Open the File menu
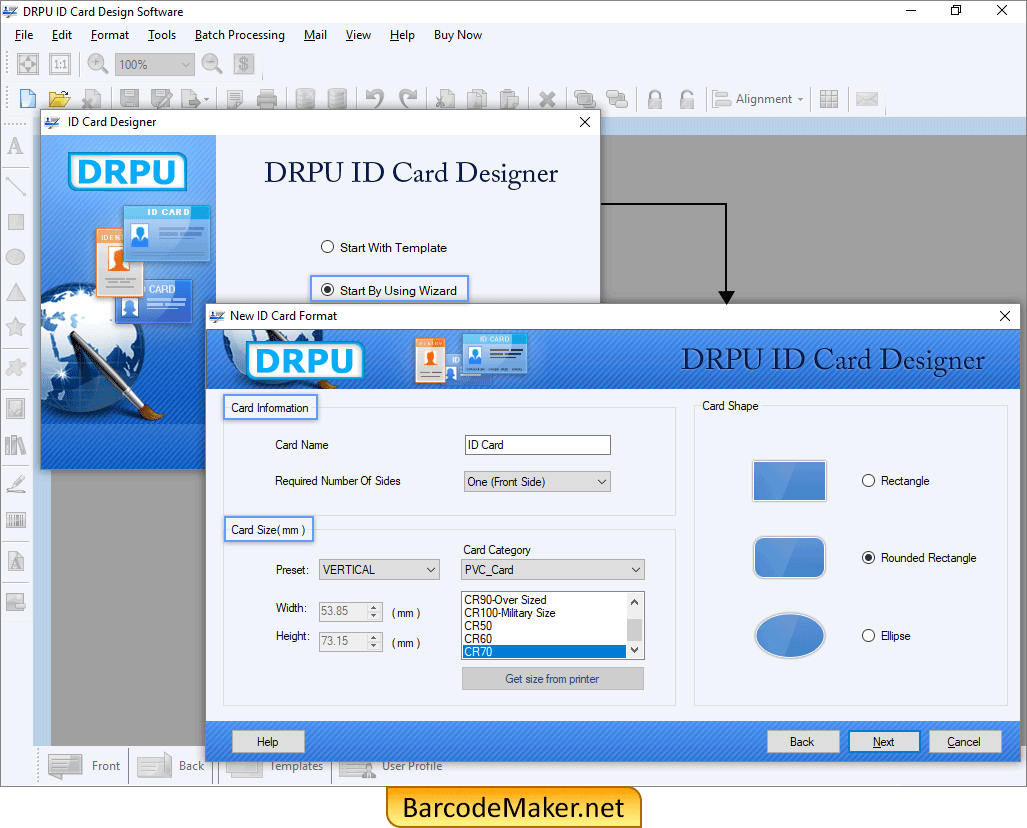 point(24,35)
